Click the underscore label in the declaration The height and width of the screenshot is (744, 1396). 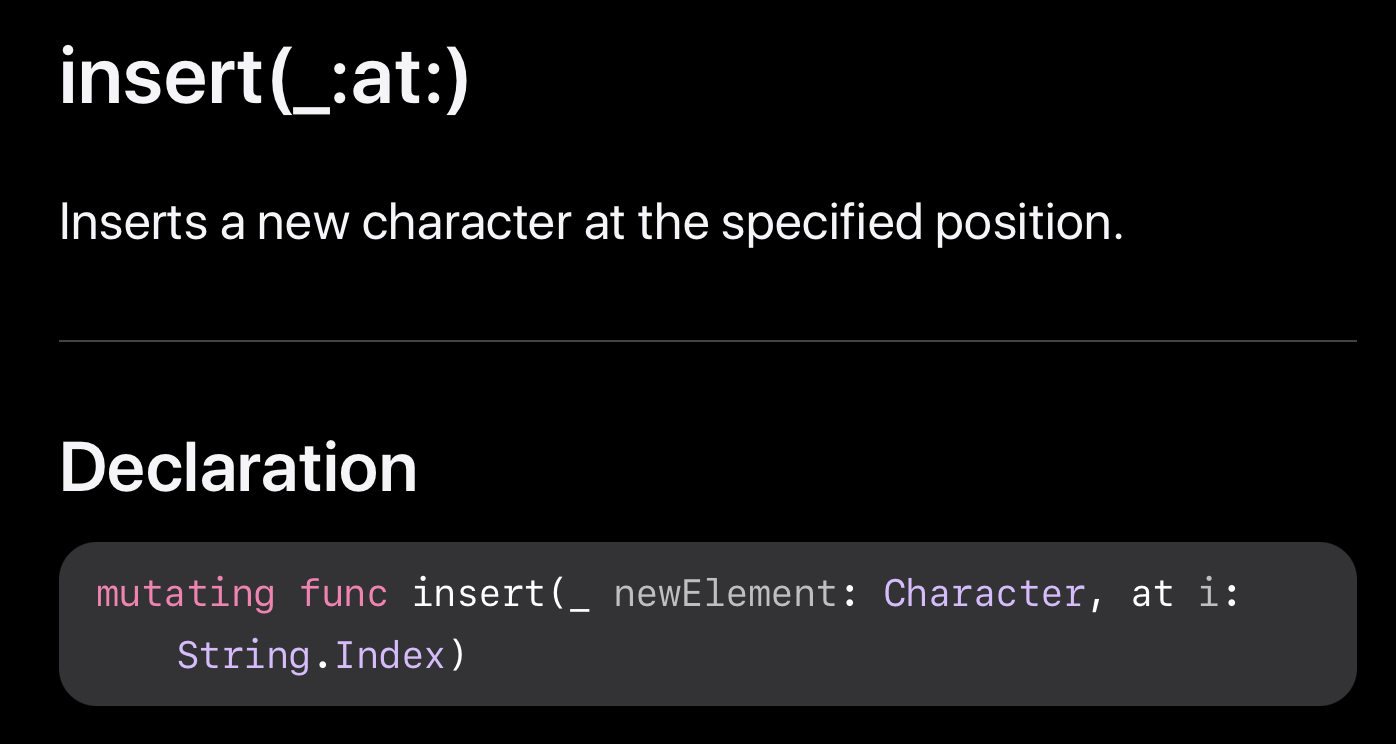click(x=579, y=598)
